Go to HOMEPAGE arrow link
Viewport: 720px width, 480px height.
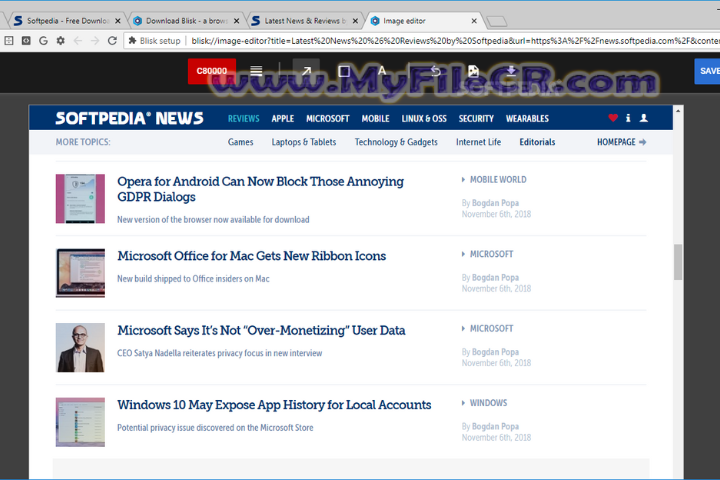pyautogui.click(x=621, y=142)
